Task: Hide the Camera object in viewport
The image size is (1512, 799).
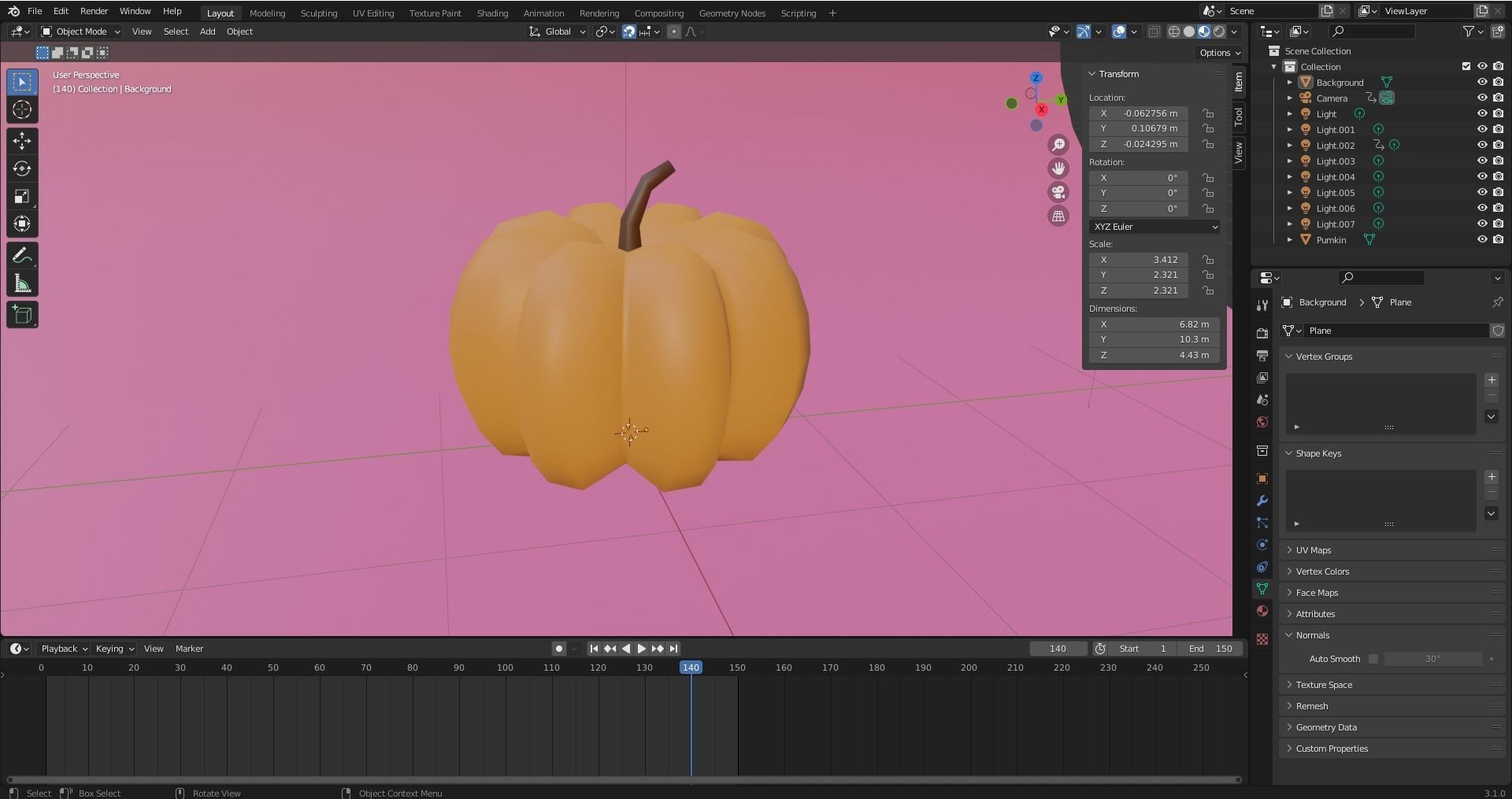Action: [1481, 98]
